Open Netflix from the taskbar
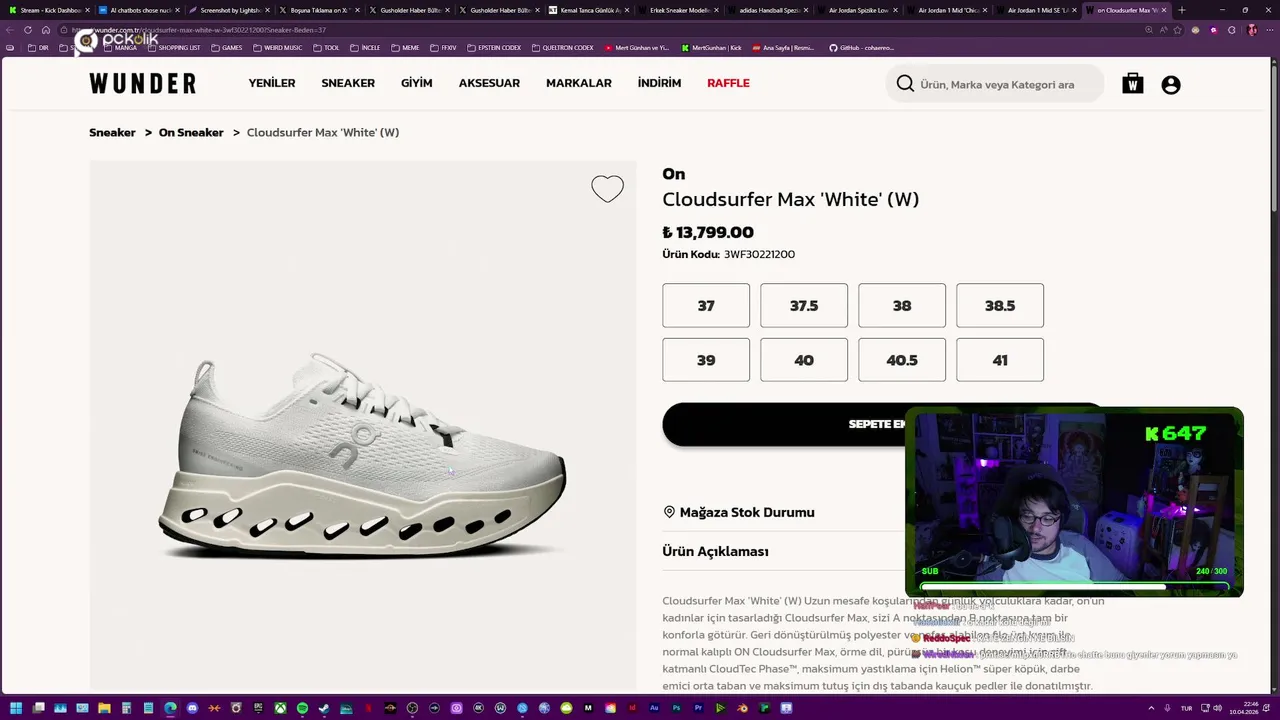Screen dimensions: 1280x720 tap(369, 708)
